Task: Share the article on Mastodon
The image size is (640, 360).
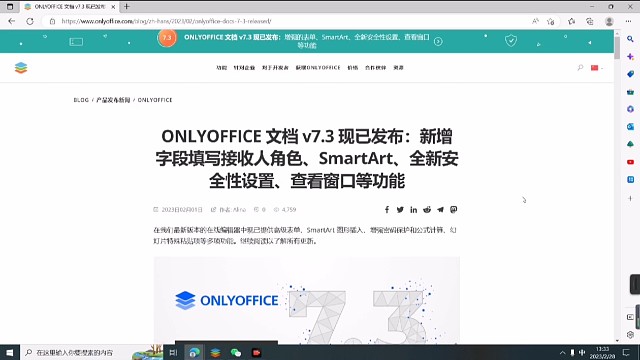Action: click(x=453, y=209)
